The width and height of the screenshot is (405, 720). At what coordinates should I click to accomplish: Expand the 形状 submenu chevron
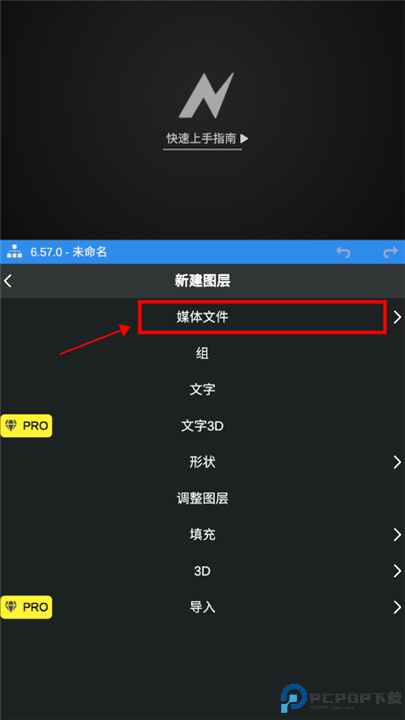tap(397, 462)
